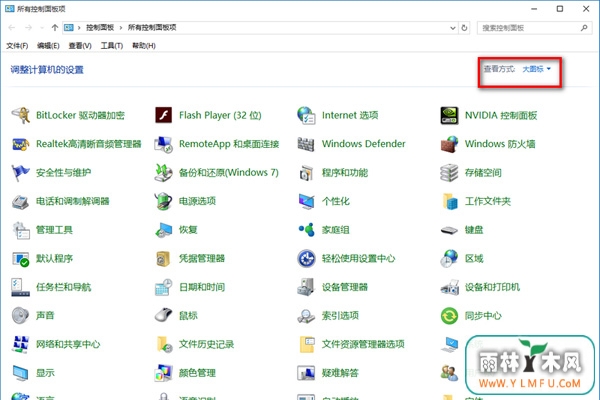The image size is (600, 400).
Task: Go up one level with up arrow
Action: click(x=55, y=28)
